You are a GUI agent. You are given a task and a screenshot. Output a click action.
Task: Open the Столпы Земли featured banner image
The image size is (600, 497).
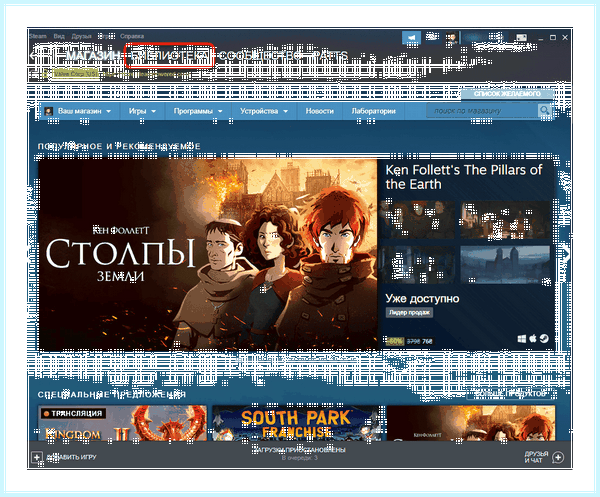208,254
